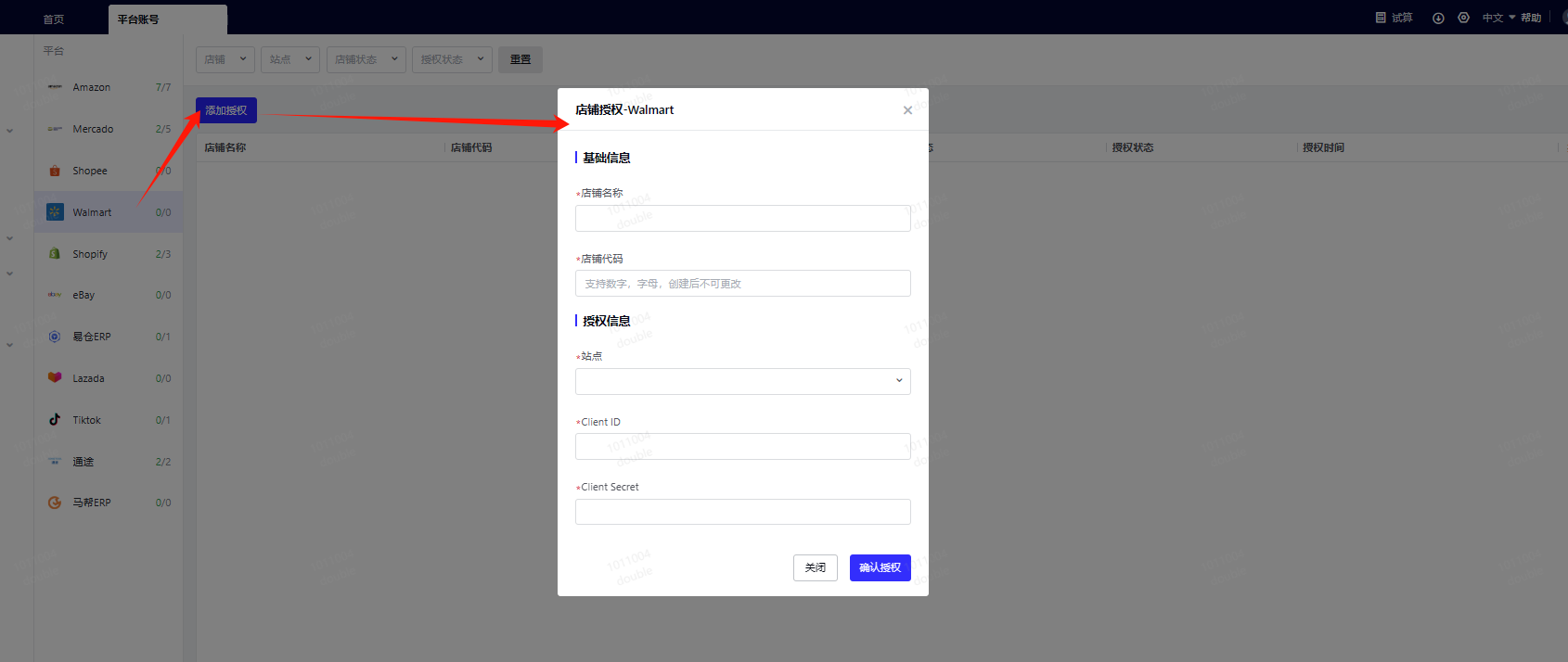Open the hexagon settings icon in header
This screenshot has height=662, width=1568.
1463,18
